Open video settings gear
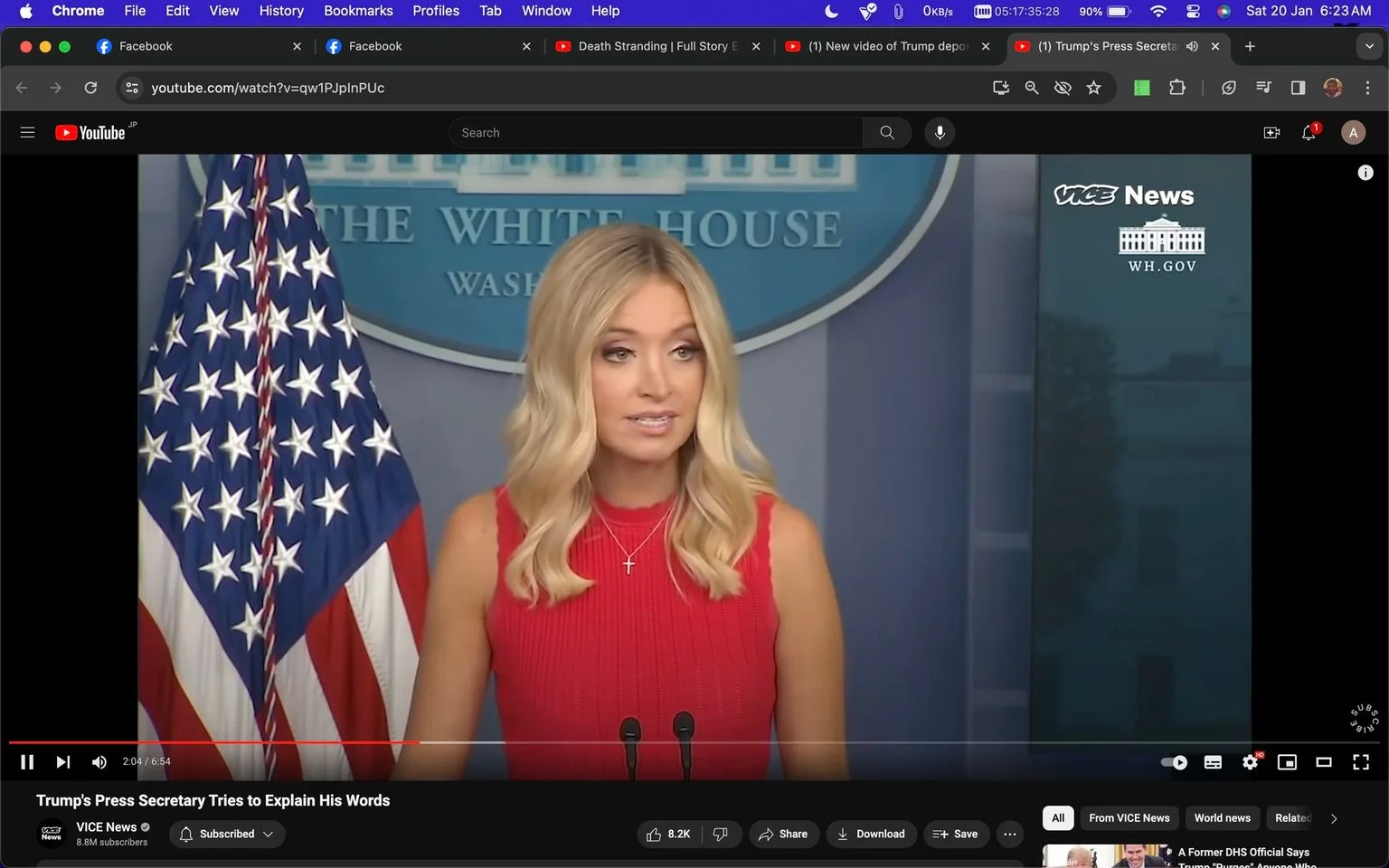 pyautogui.click(x=1251, y=762)
